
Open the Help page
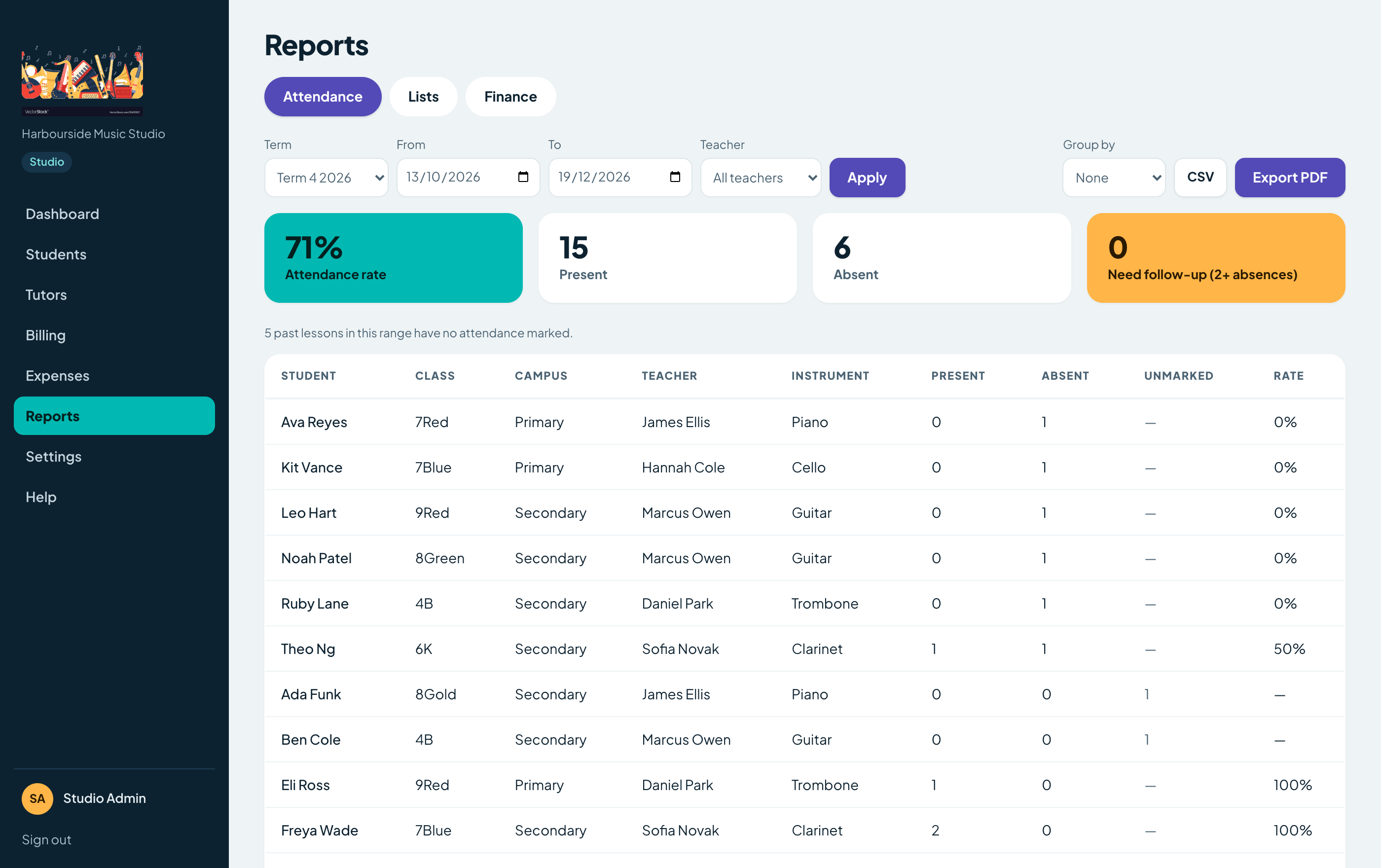114,497
